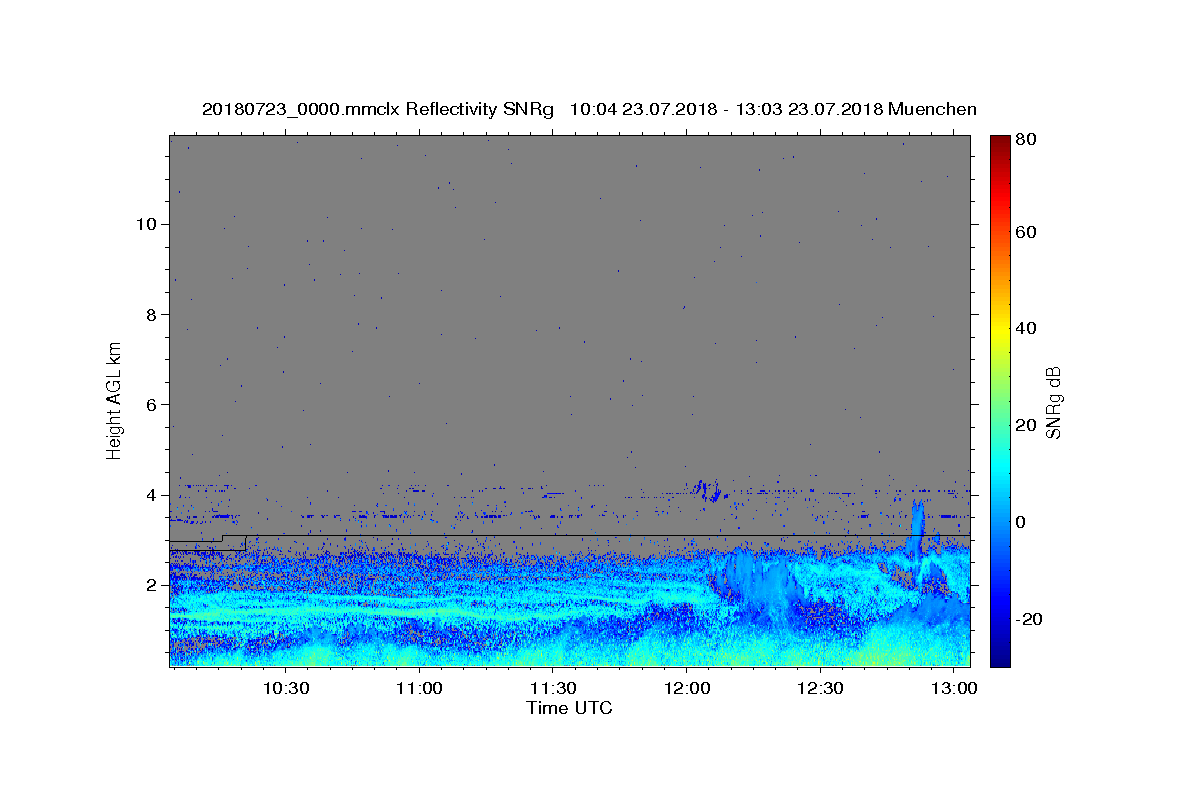Click the 11:00 time tick label
Viewport: 1200px width, 800px height.
click(419, 689)
